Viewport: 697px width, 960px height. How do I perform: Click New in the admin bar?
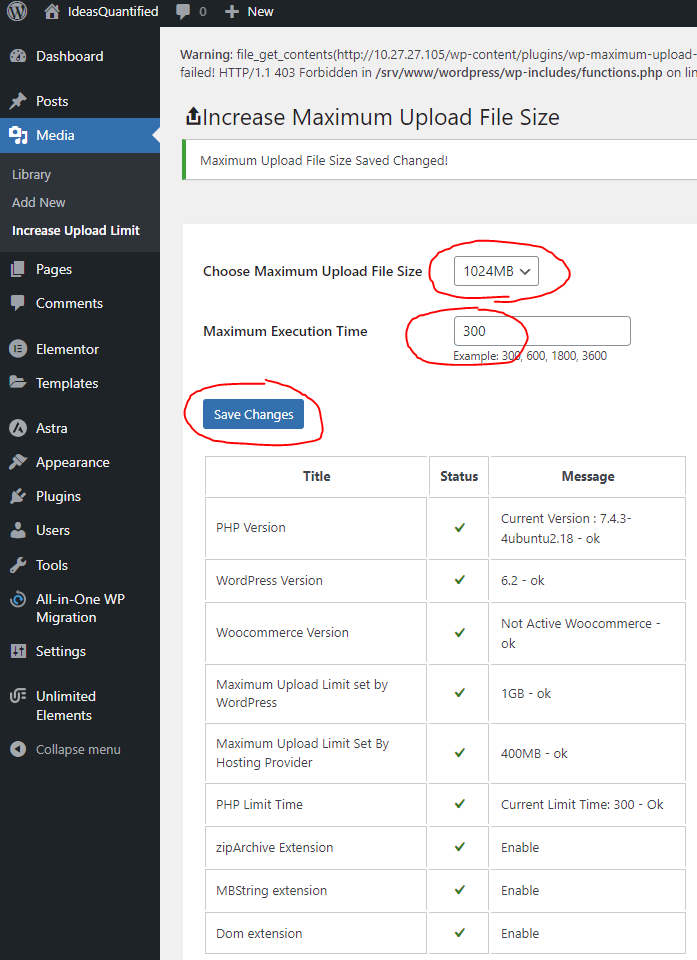click(260, 12)
